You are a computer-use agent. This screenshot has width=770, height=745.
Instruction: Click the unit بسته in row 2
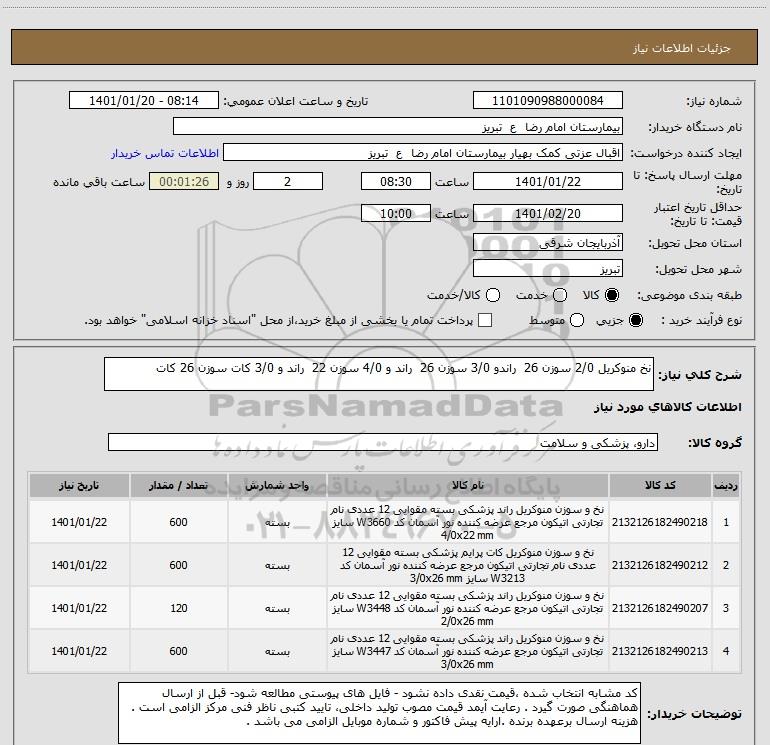coord(277,566)
